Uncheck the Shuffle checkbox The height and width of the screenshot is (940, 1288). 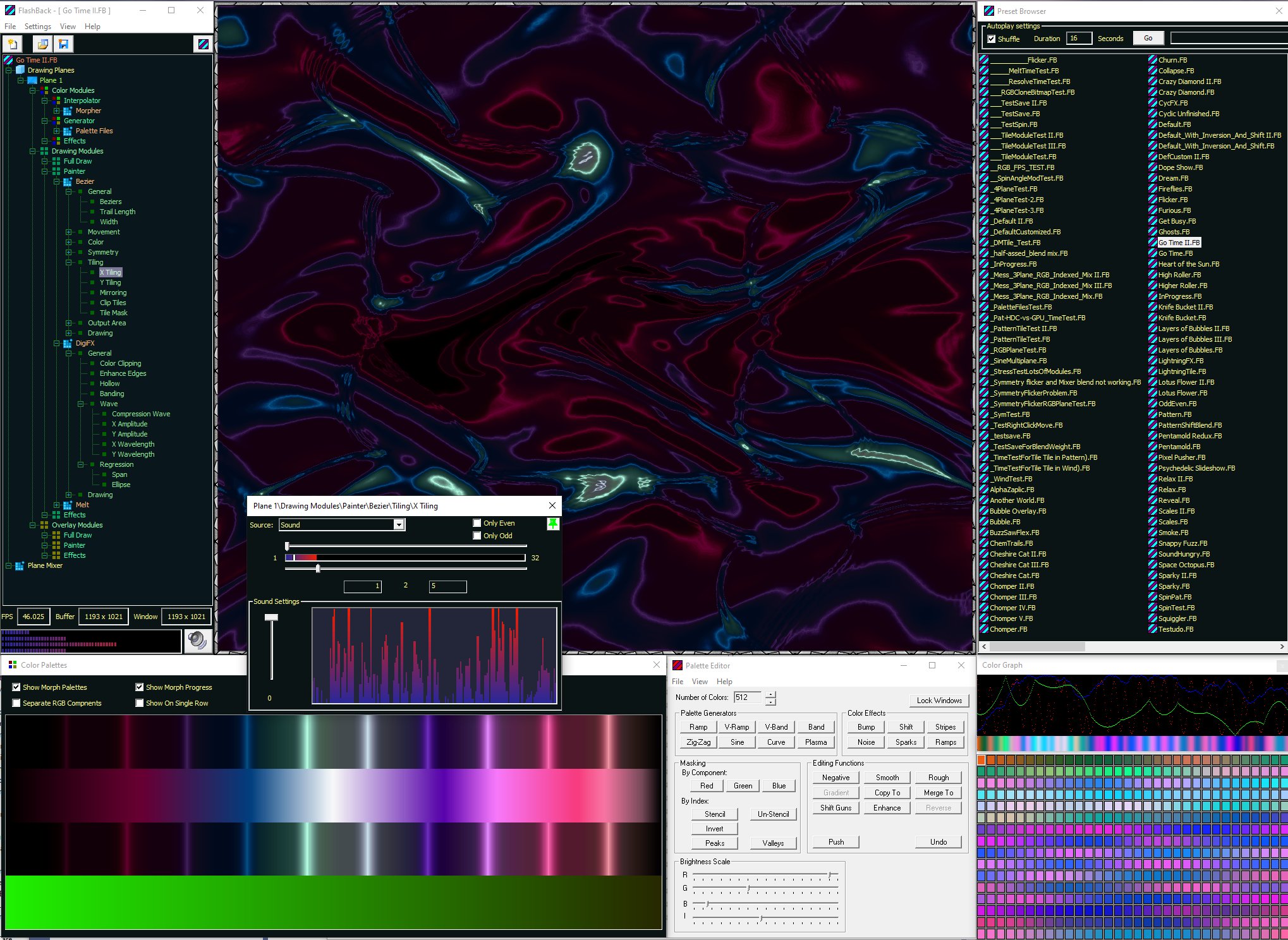coord(991,39)
